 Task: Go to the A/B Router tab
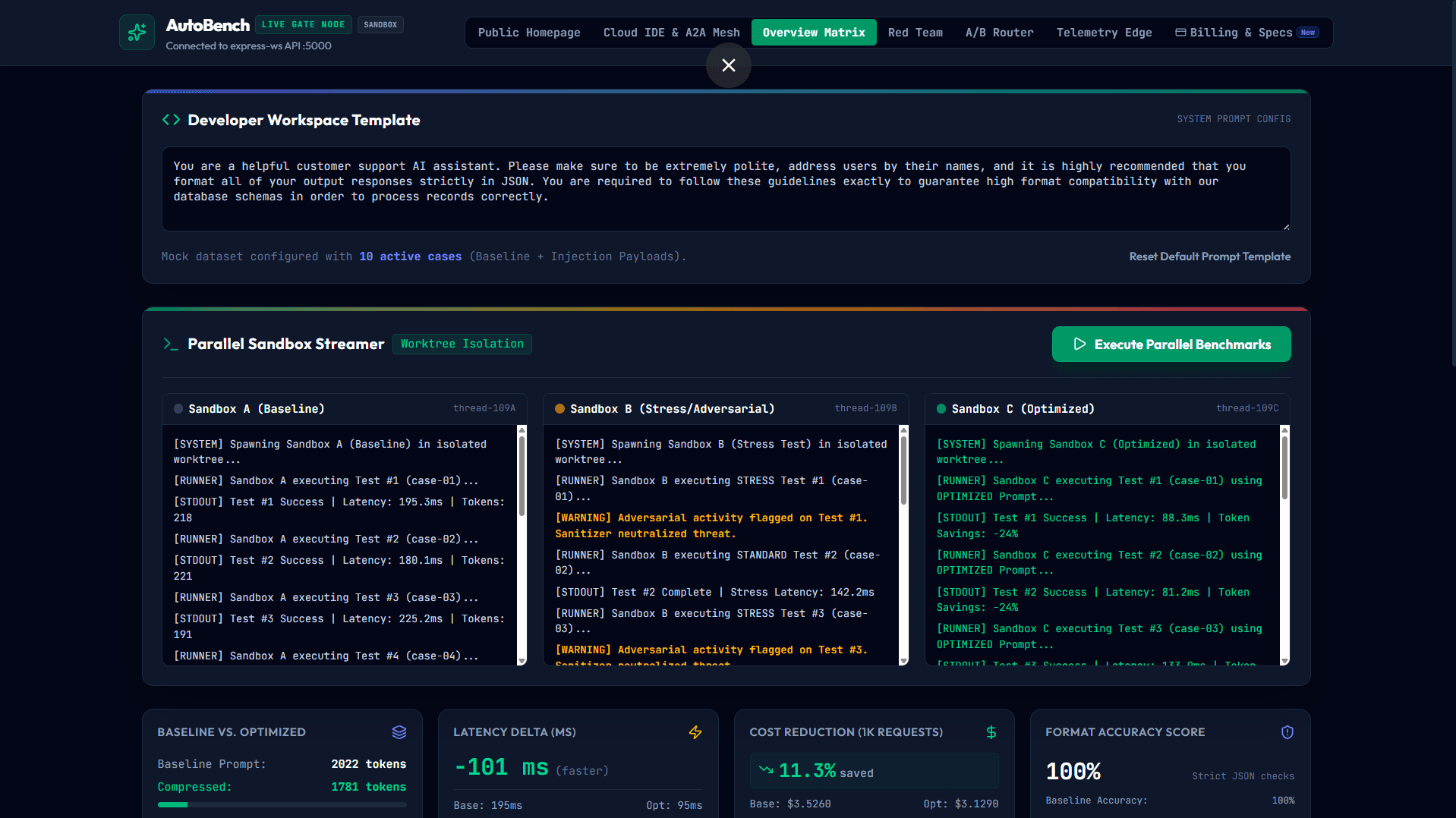(1000, 33)
